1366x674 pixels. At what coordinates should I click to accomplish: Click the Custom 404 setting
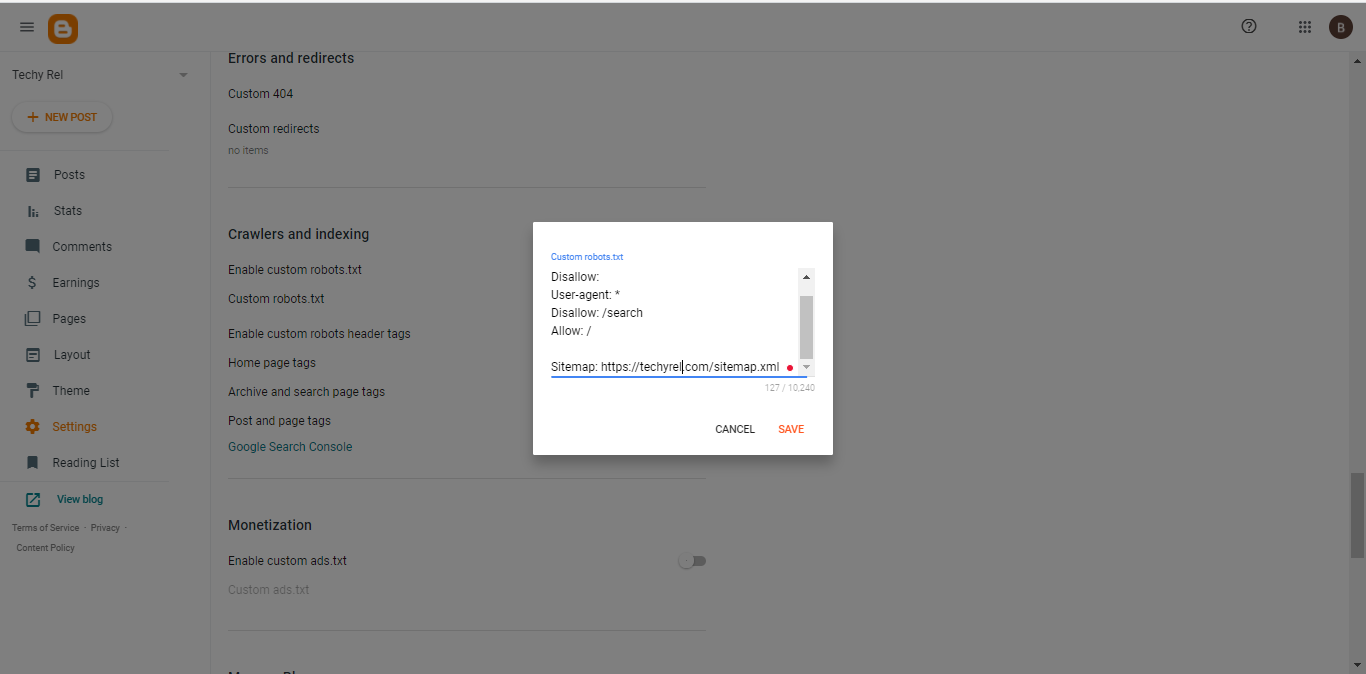(x=261, y=94)
